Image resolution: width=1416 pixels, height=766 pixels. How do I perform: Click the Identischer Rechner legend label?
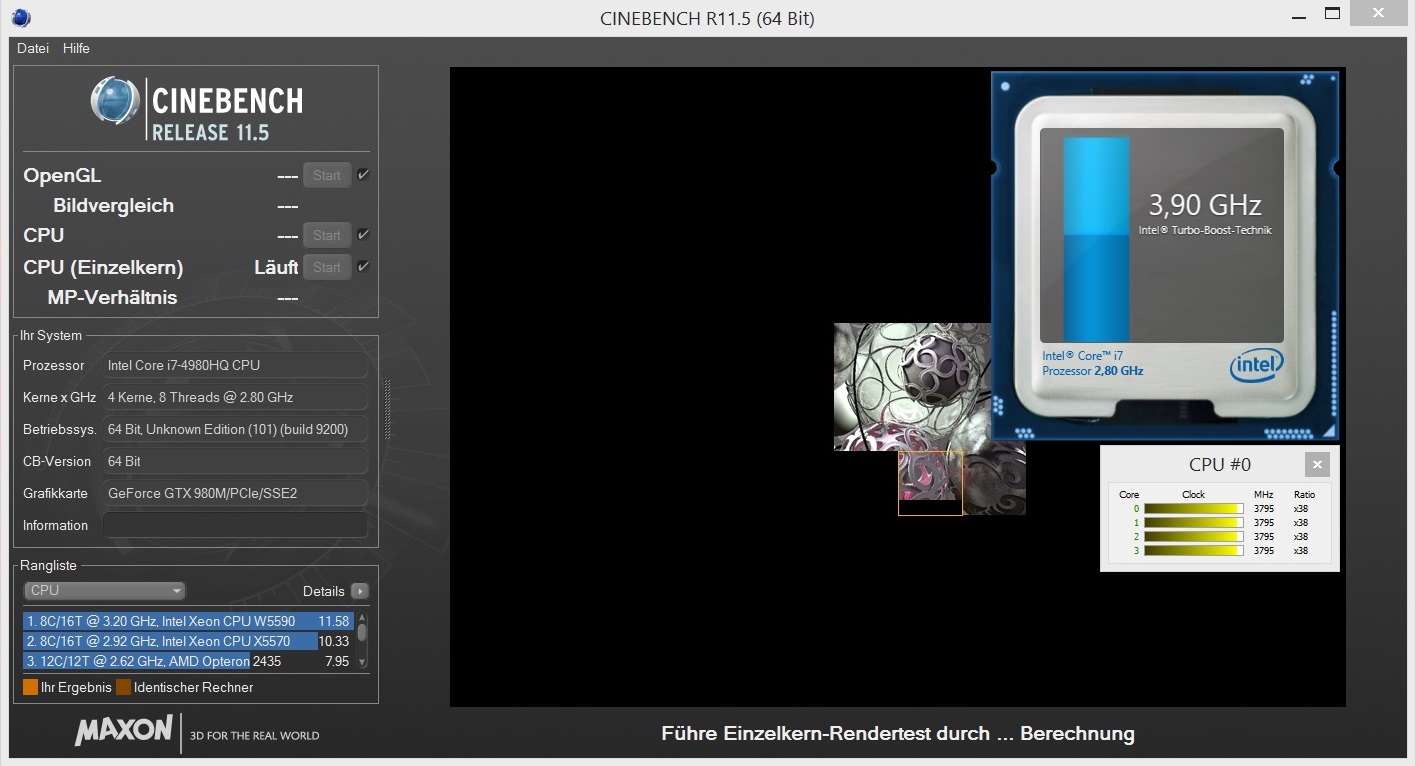click(193, 687)
